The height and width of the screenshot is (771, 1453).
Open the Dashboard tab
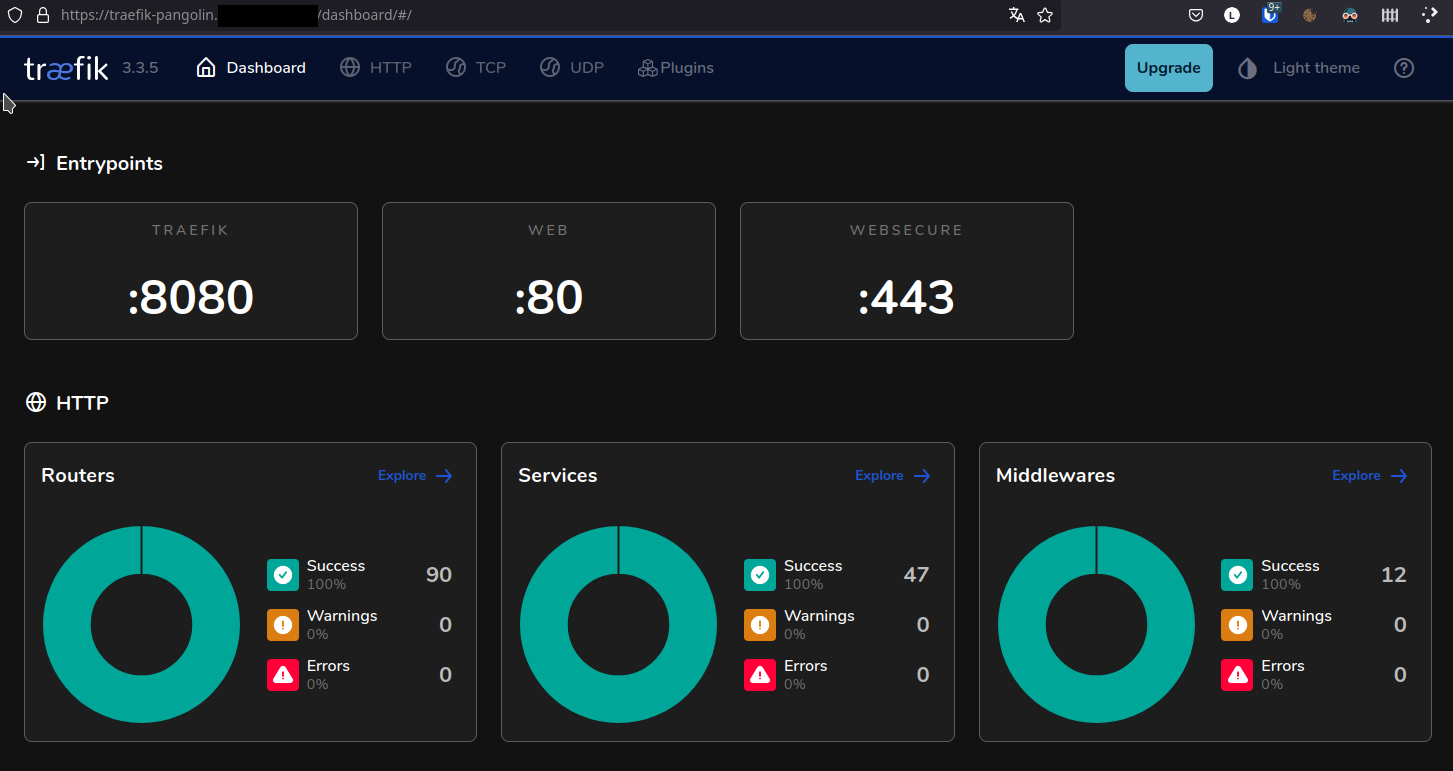coord(251,68)
